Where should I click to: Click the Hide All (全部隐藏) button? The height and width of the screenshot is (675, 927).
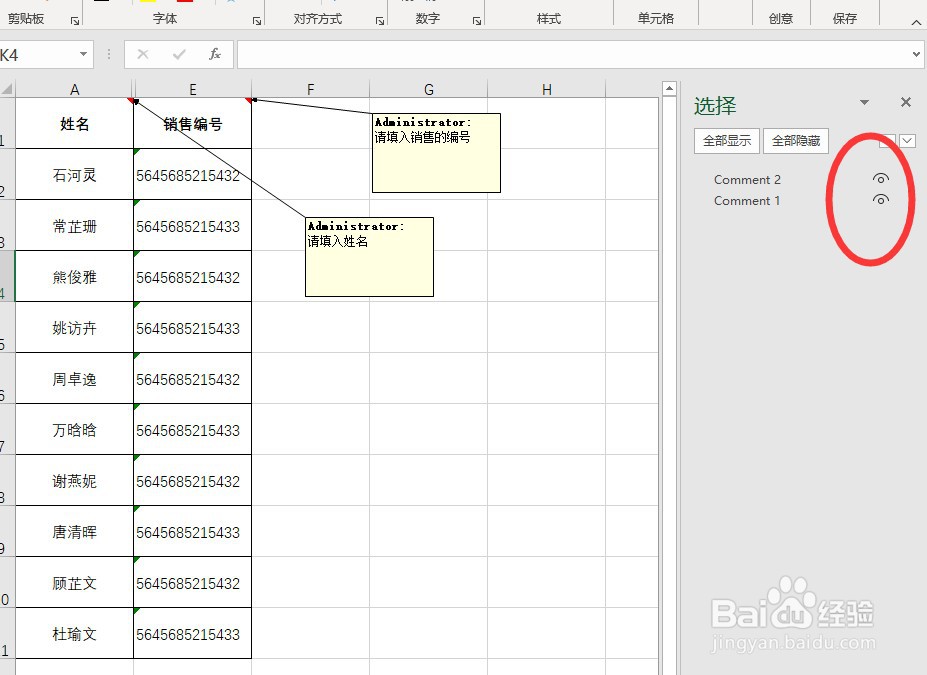coord(796,141)
